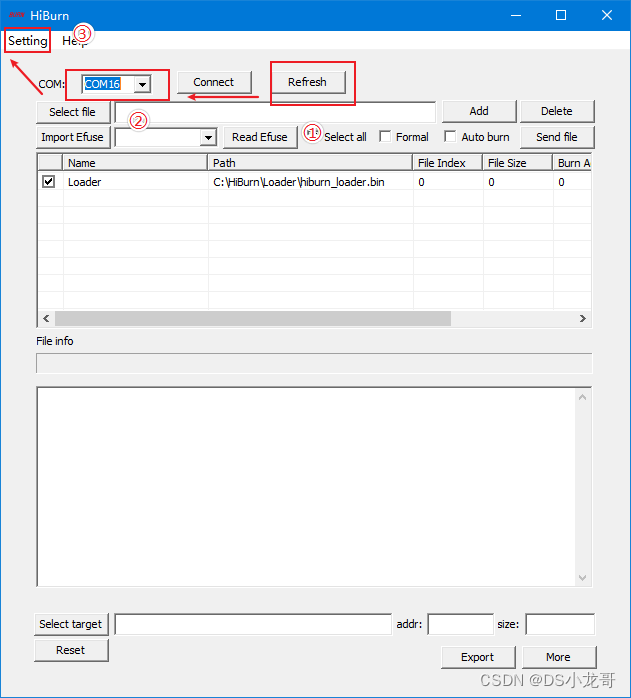Click the Connect button
Viewport: 631px width, 698px height.
point(214,82)
